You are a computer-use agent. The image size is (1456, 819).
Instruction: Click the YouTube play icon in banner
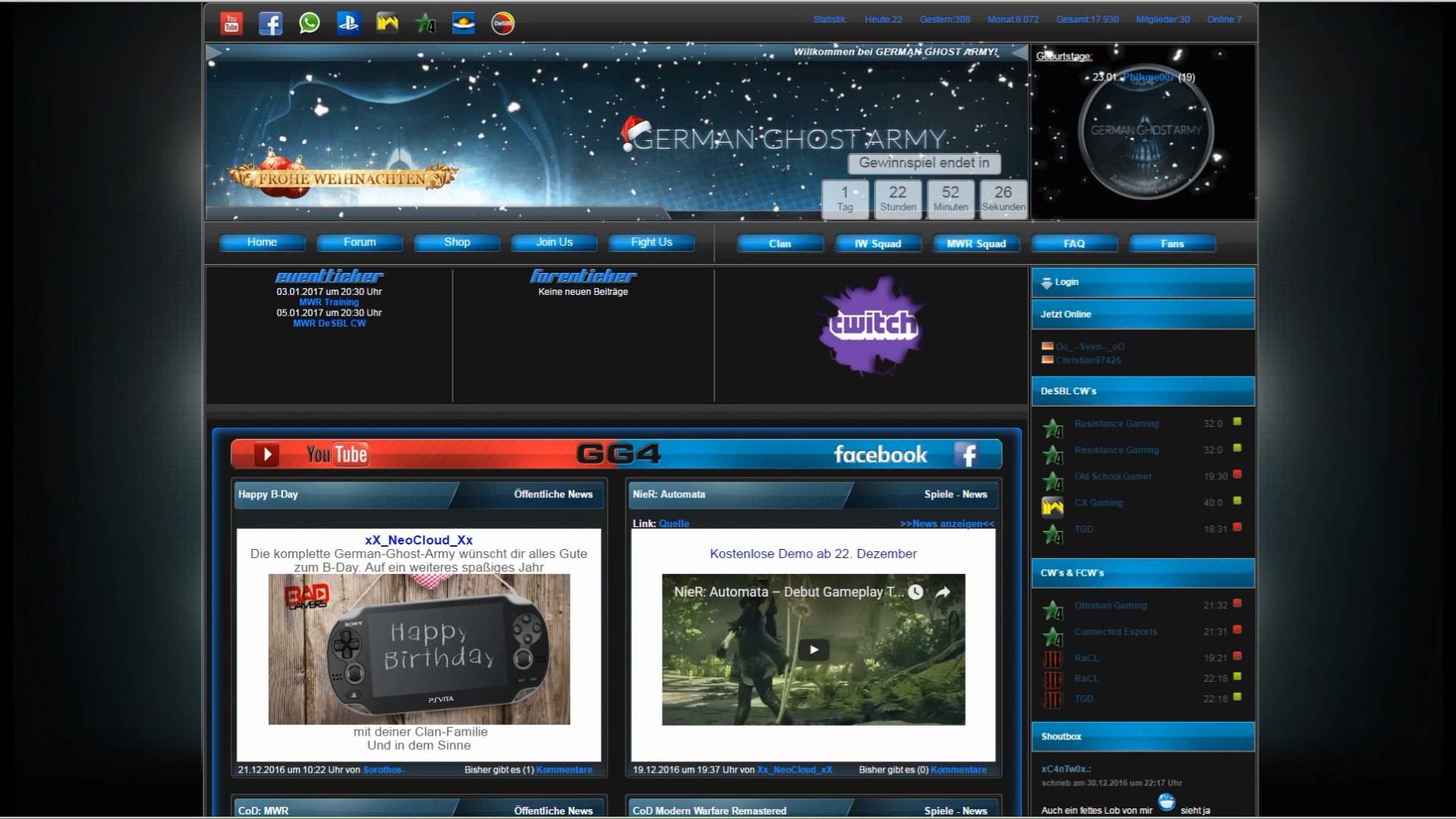[266, 454]
